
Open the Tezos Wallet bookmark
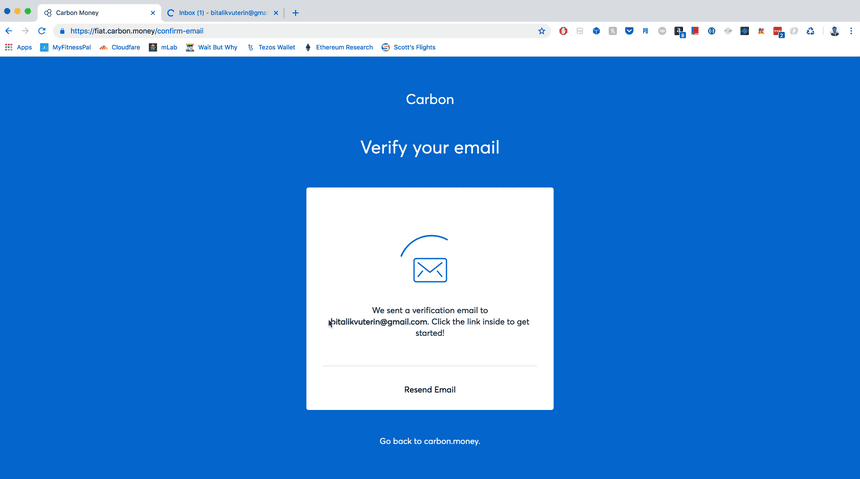271,48
